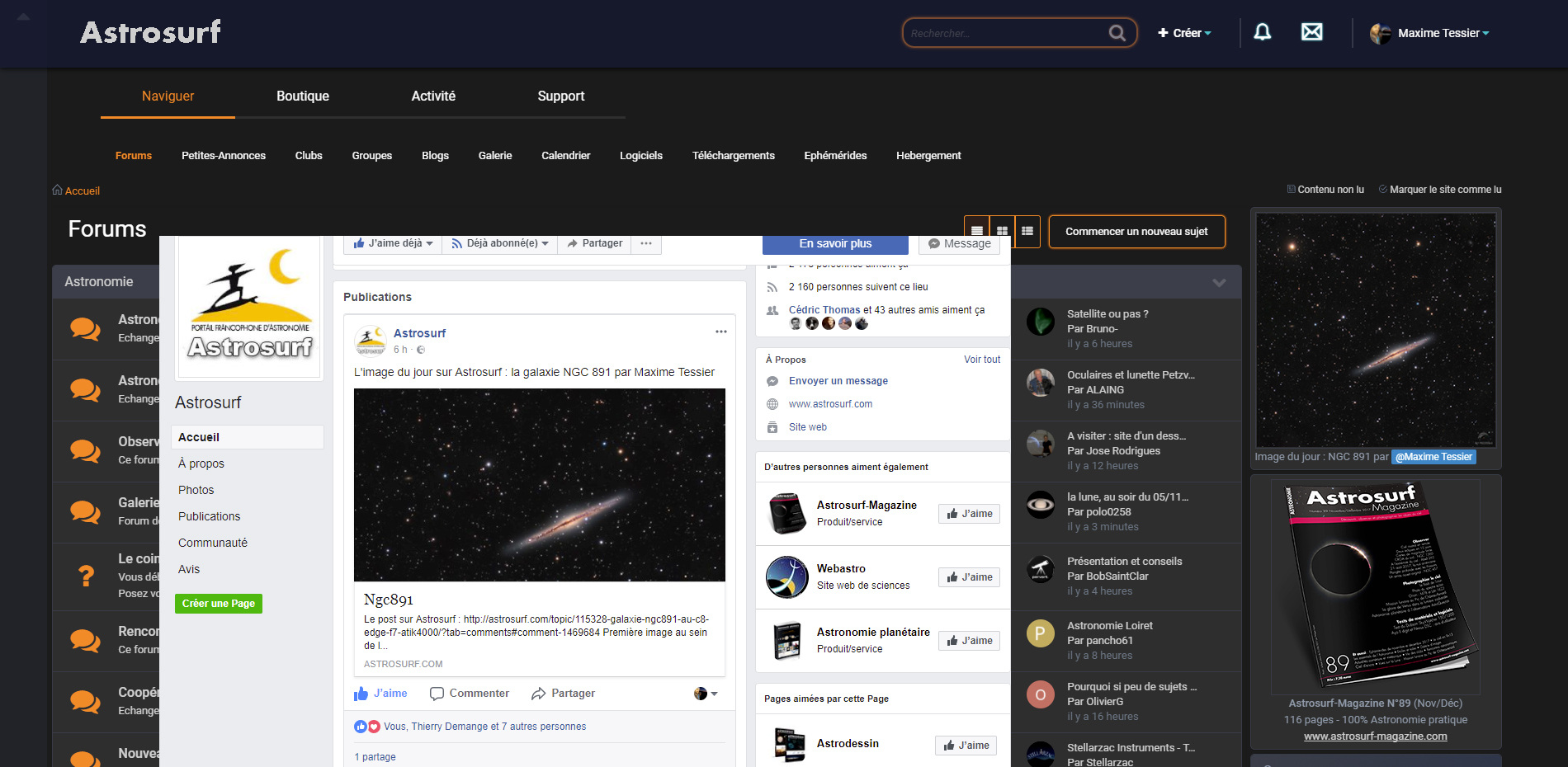Click the Astrosurf-Magazine page thumbnail icon
Viewport: 1568px width, 767px height.
point(786,513)
